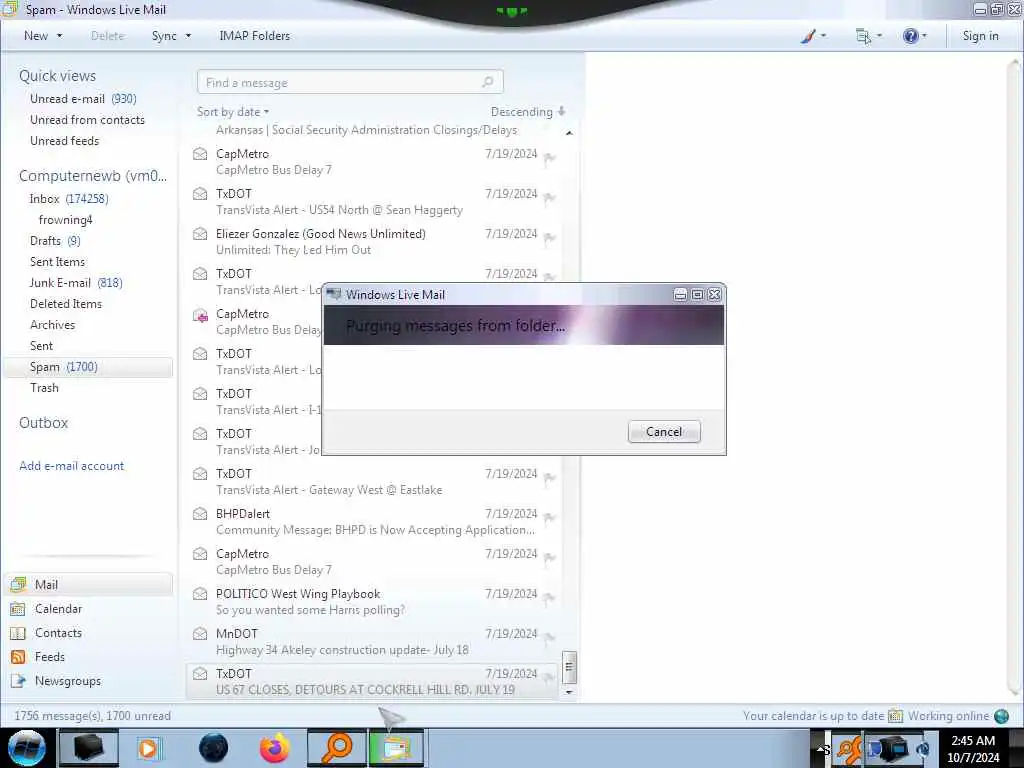This screenshot has width=1024, height=768.
Task: Click message list scroll down arrow
Action: (569, 692)
